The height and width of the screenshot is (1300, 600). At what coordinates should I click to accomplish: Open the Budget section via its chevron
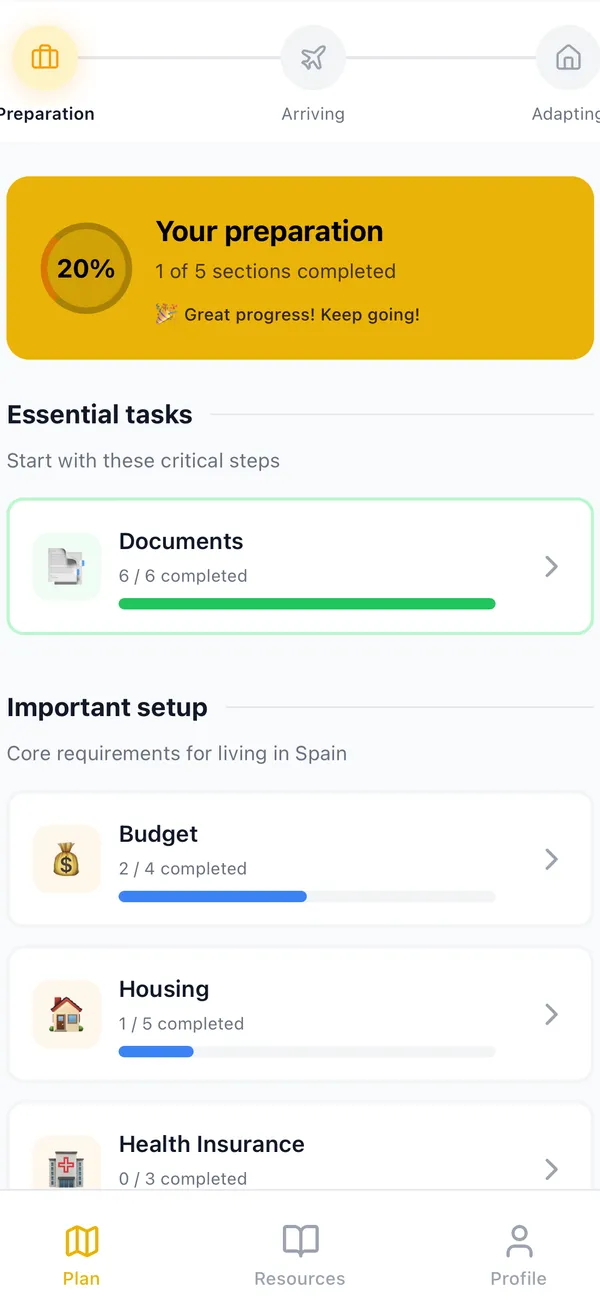pos(551,858)
